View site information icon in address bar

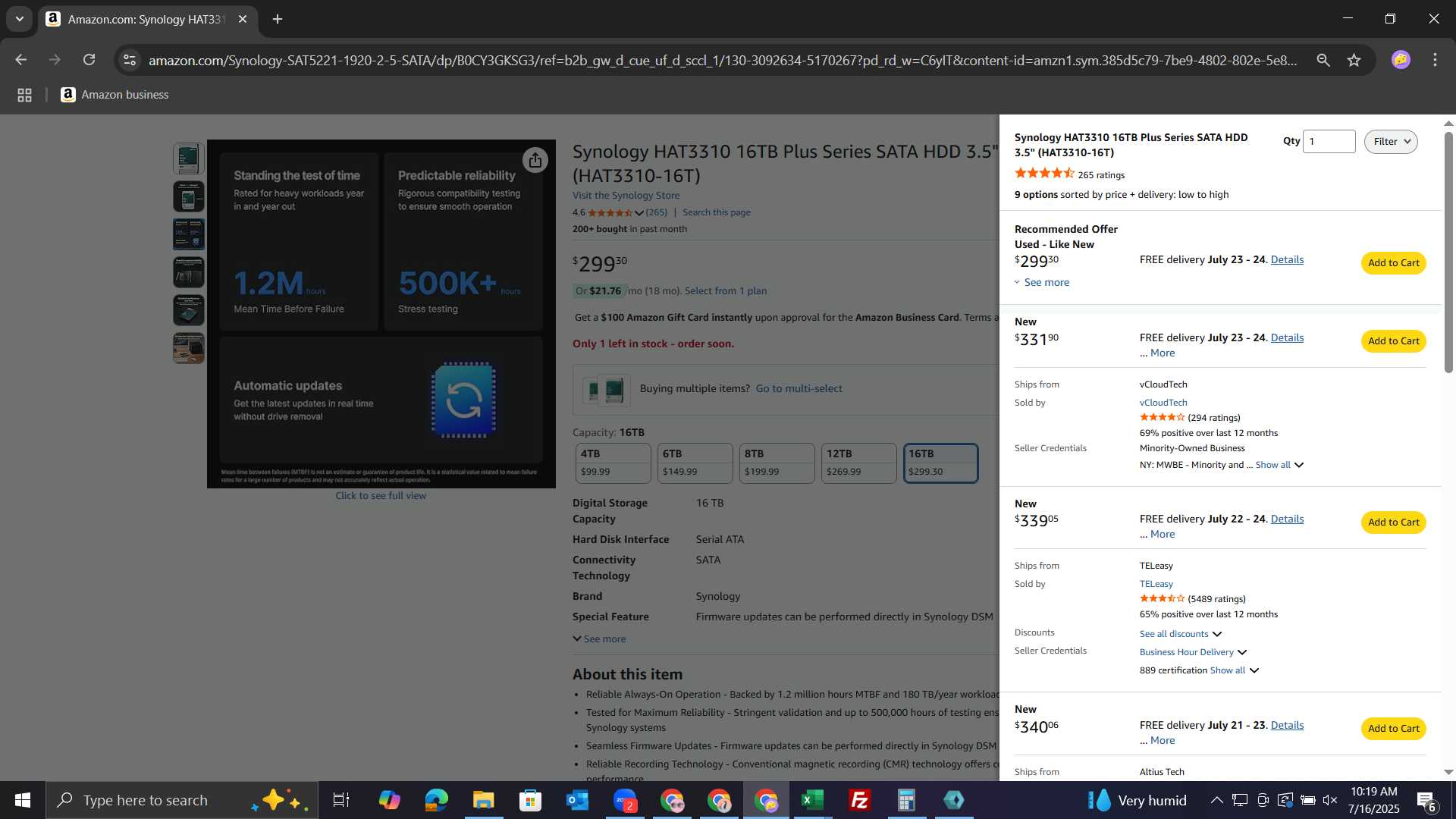pos(130,60)
